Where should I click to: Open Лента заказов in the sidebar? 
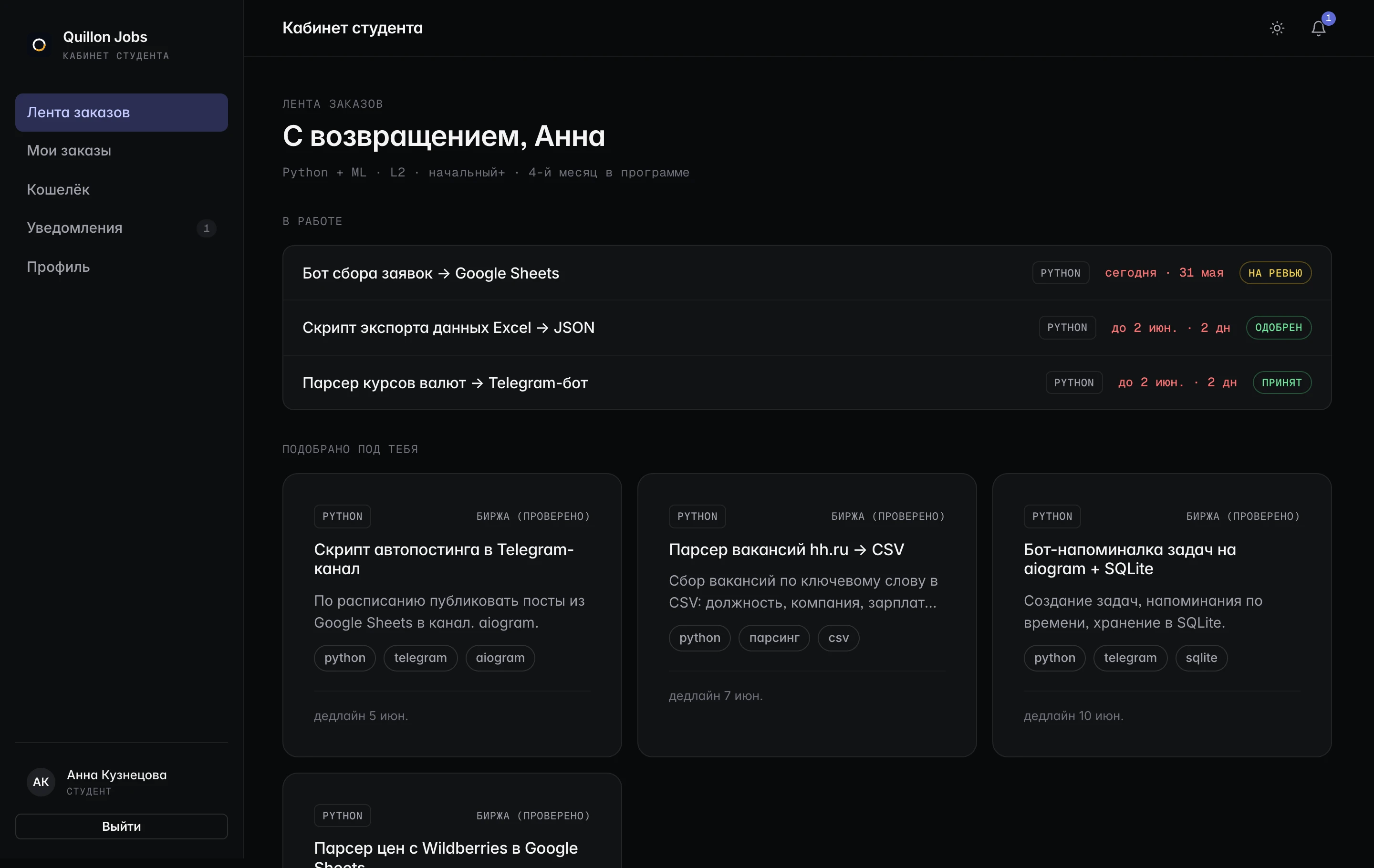point(122,113)
